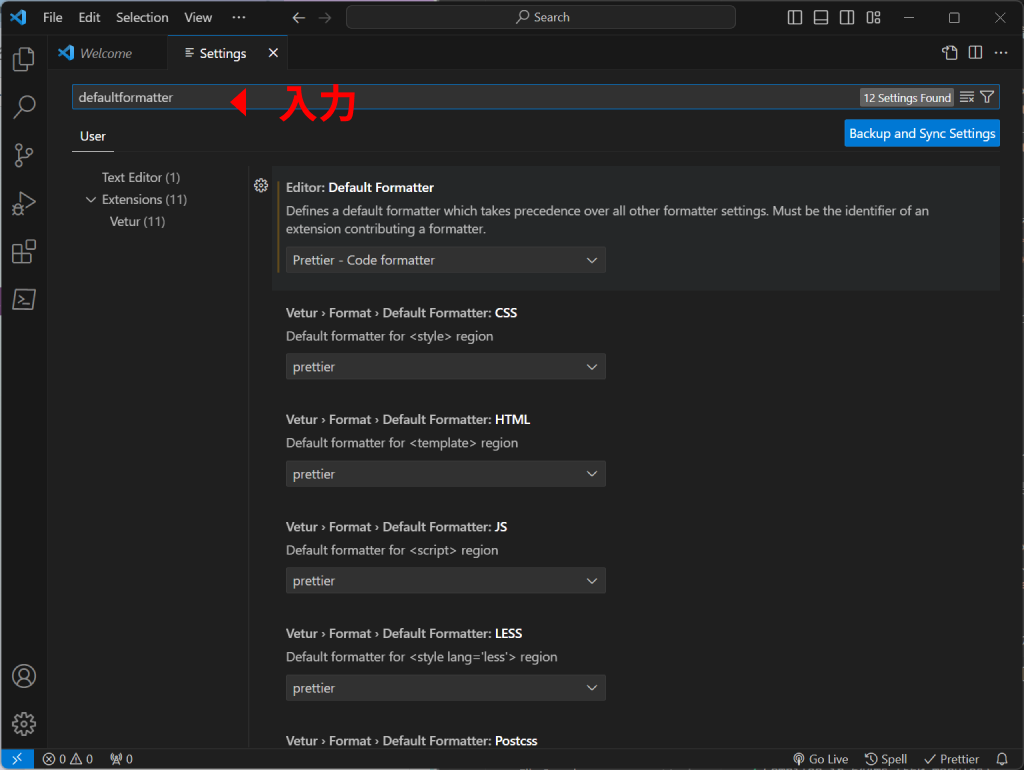Screen dimensions: 1024x770
Task: Open the settings filter funnel
Action: [987, 97]
